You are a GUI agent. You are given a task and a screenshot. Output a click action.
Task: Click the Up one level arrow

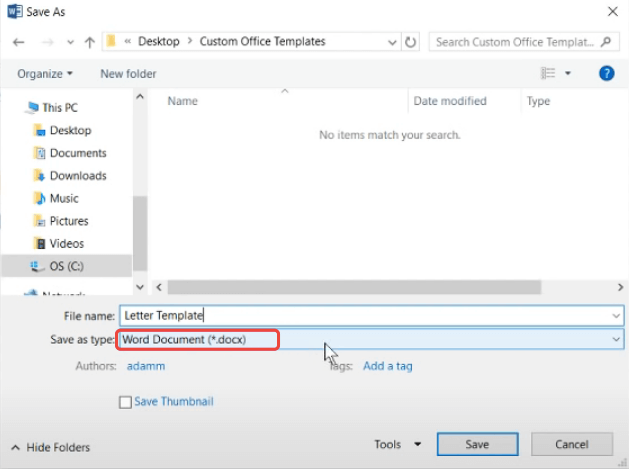[90, 42]
